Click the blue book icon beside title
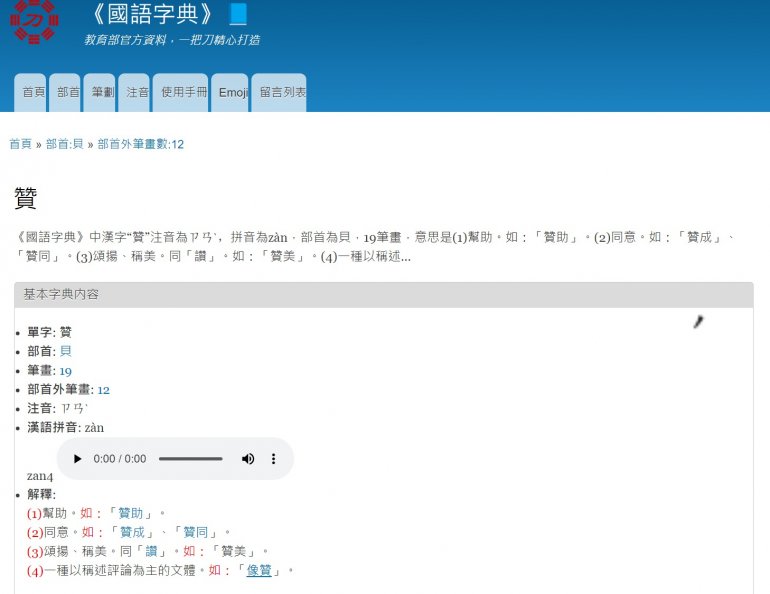 [x=238, y=14]
